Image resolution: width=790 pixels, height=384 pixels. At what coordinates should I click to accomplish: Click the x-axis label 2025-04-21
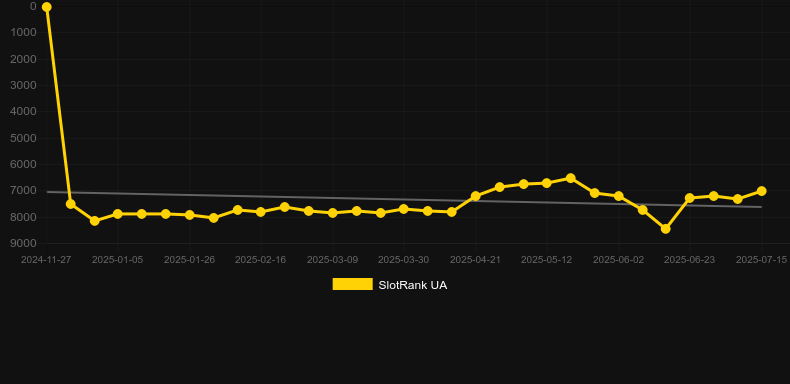click(475, 260)
